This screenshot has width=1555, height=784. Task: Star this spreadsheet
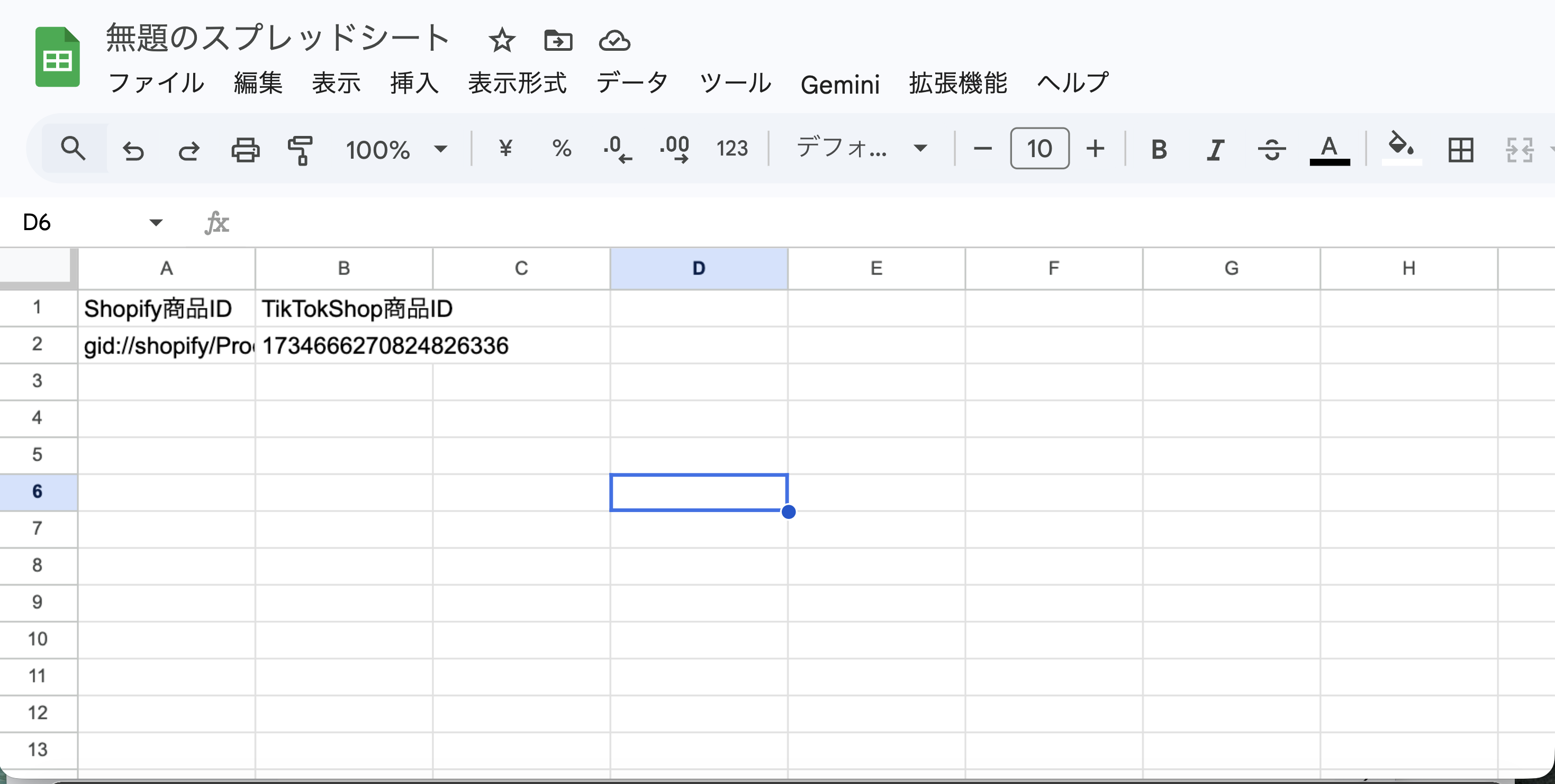pos(502,41)
